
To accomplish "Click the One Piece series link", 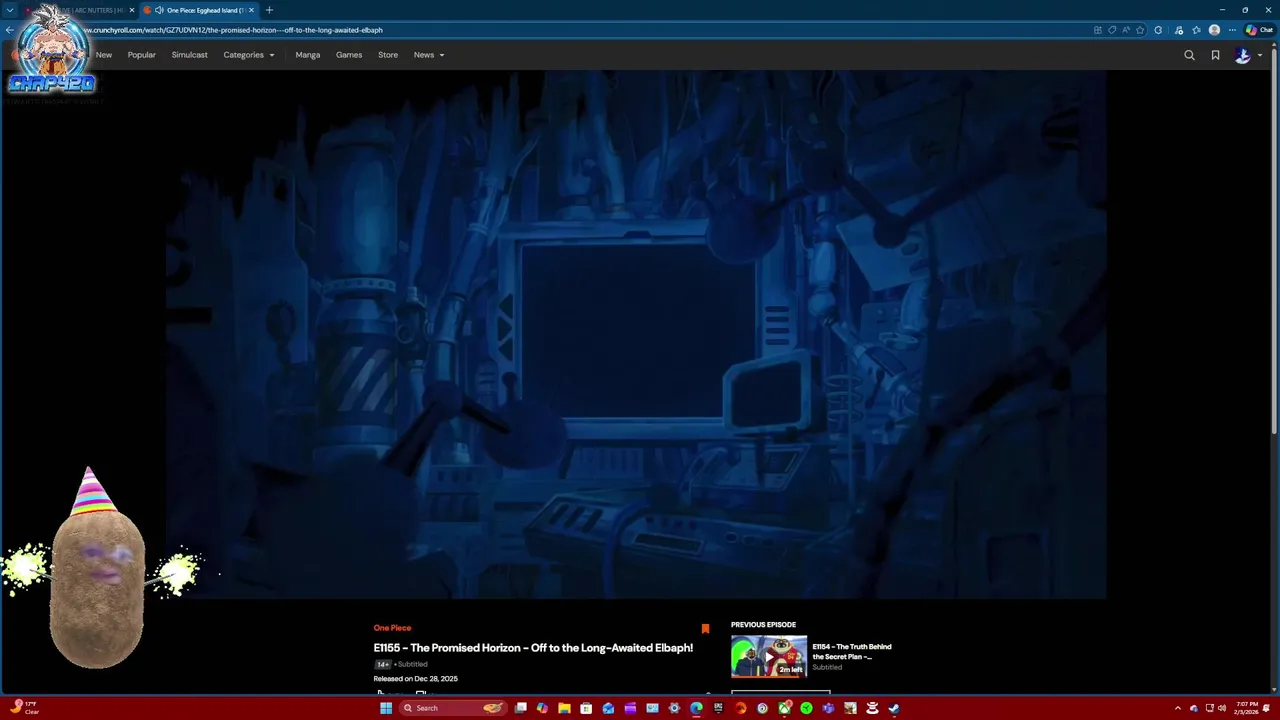I will pos(392,628).
